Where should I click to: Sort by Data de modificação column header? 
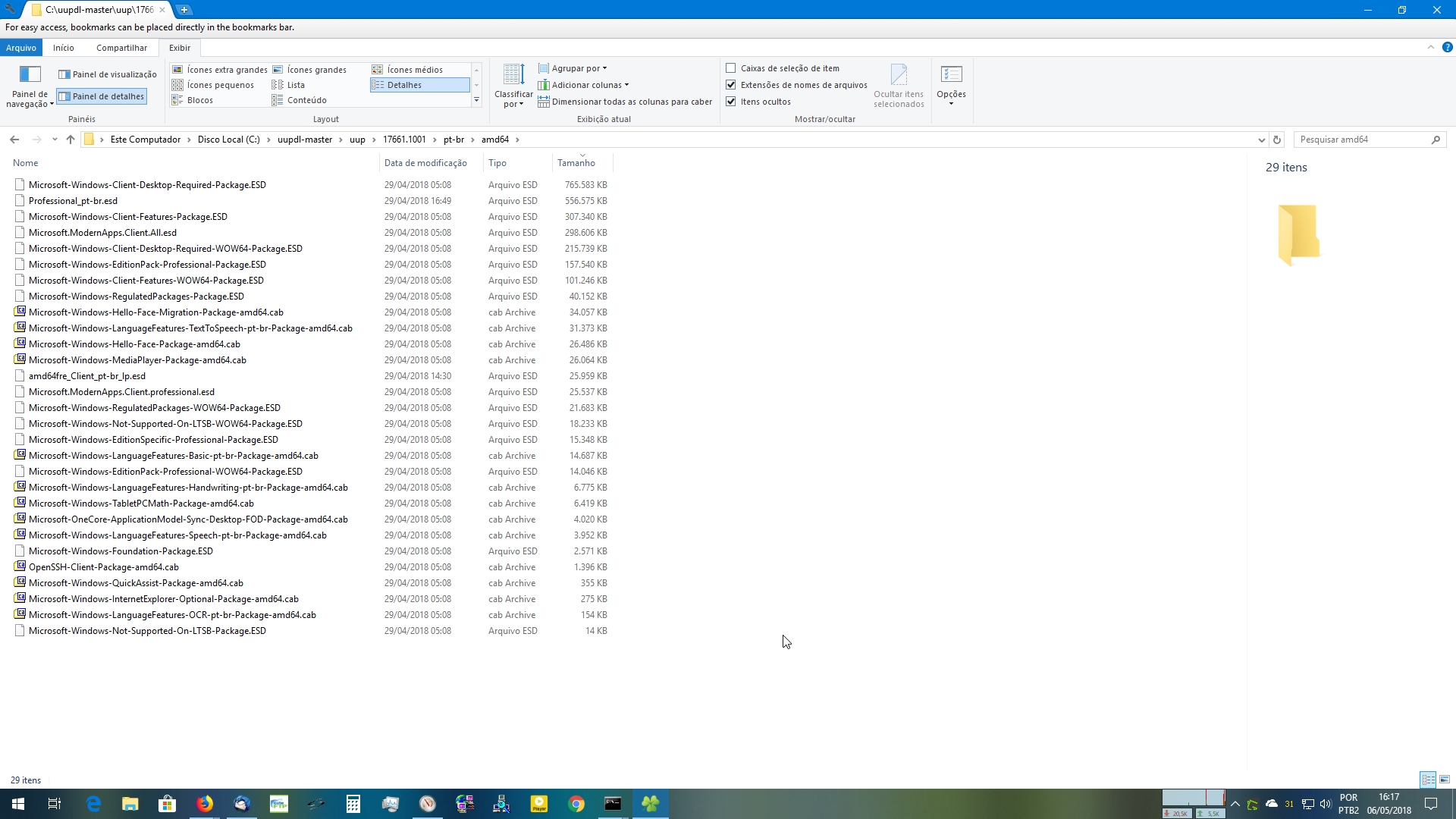[425, 163]
